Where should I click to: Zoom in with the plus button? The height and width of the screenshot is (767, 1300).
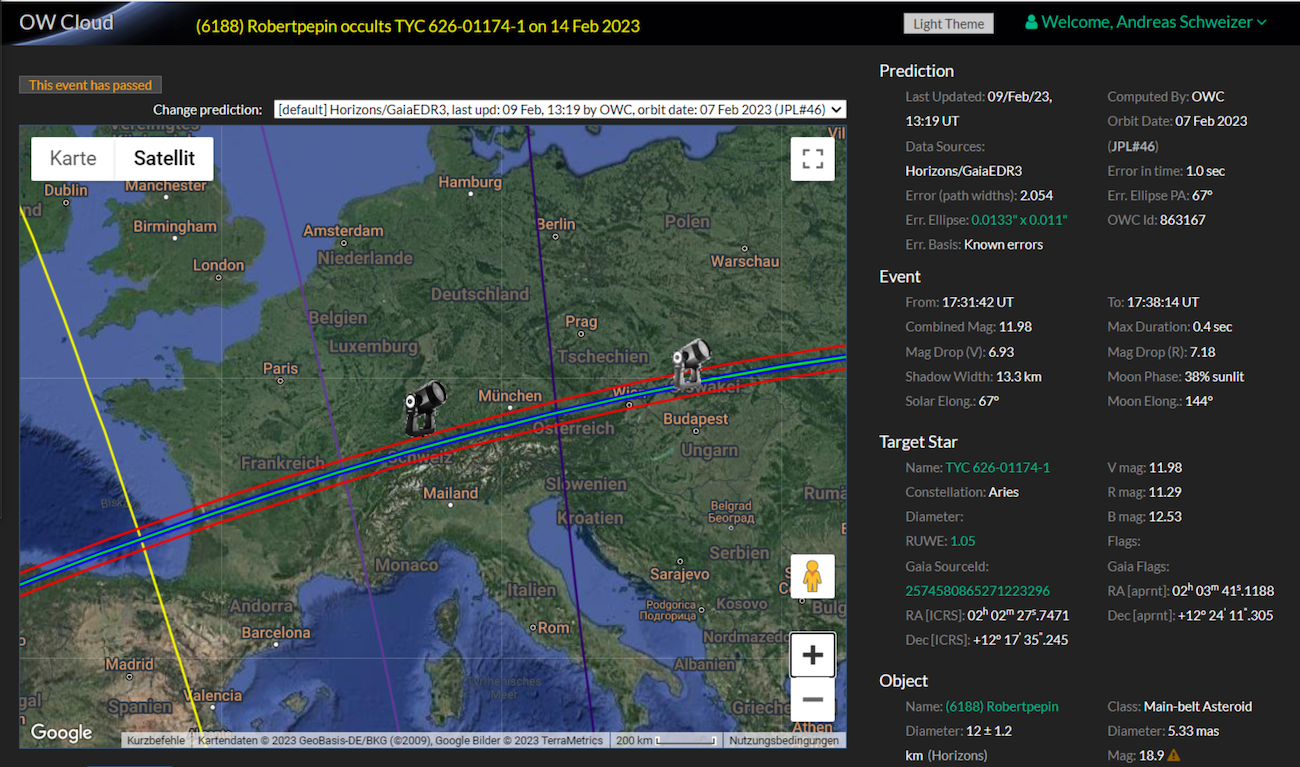pyautogui.click(x=812, y=655)
